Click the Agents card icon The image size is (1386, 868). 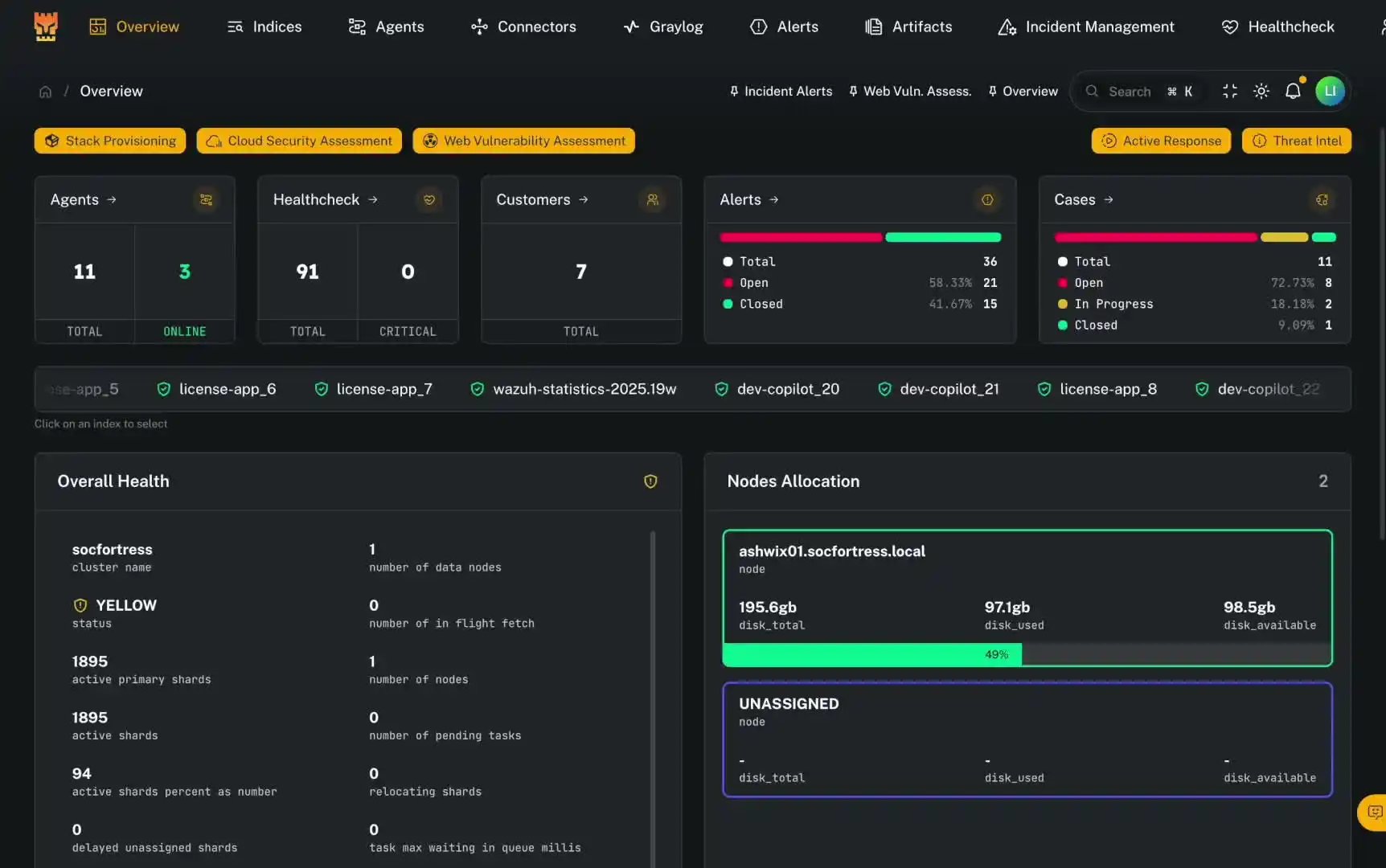(x=206, y=199)
